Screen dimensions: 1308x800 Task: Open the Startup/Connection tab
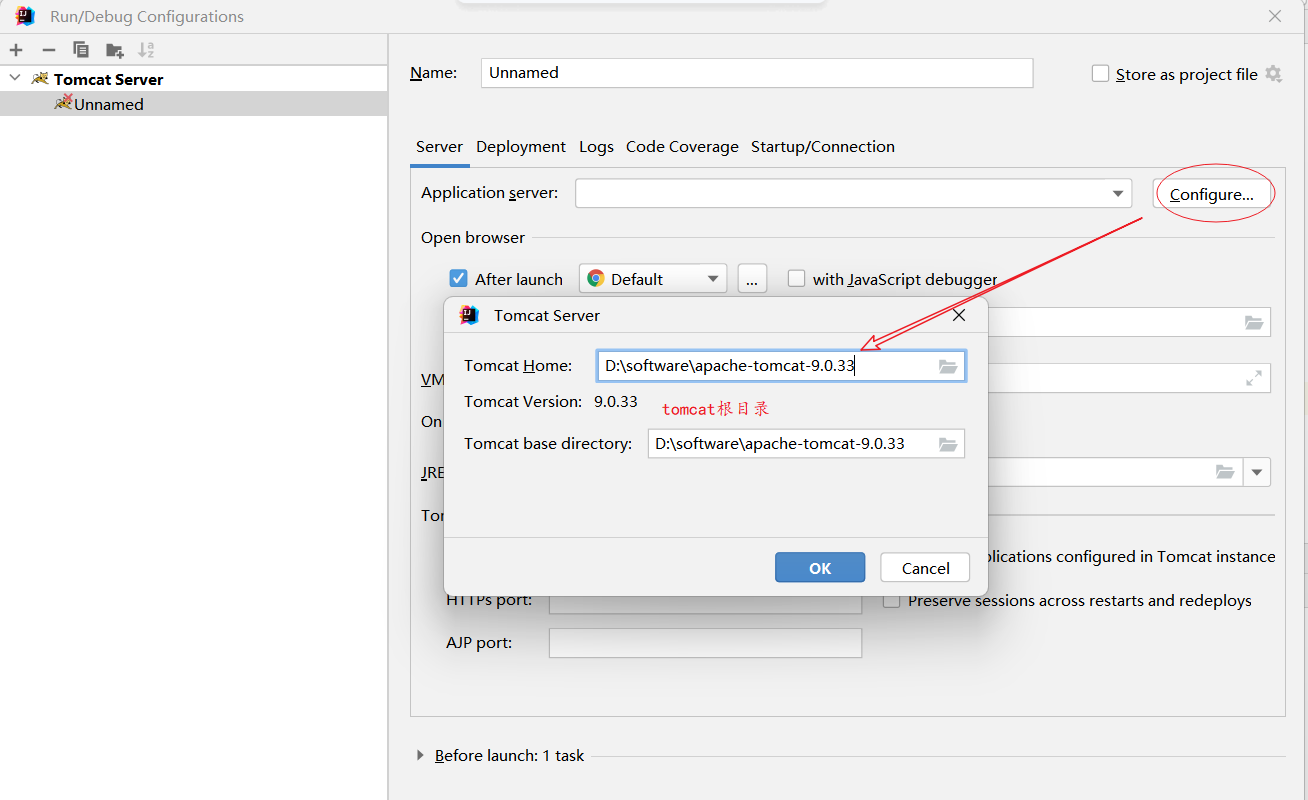click(x=823, y=147)
